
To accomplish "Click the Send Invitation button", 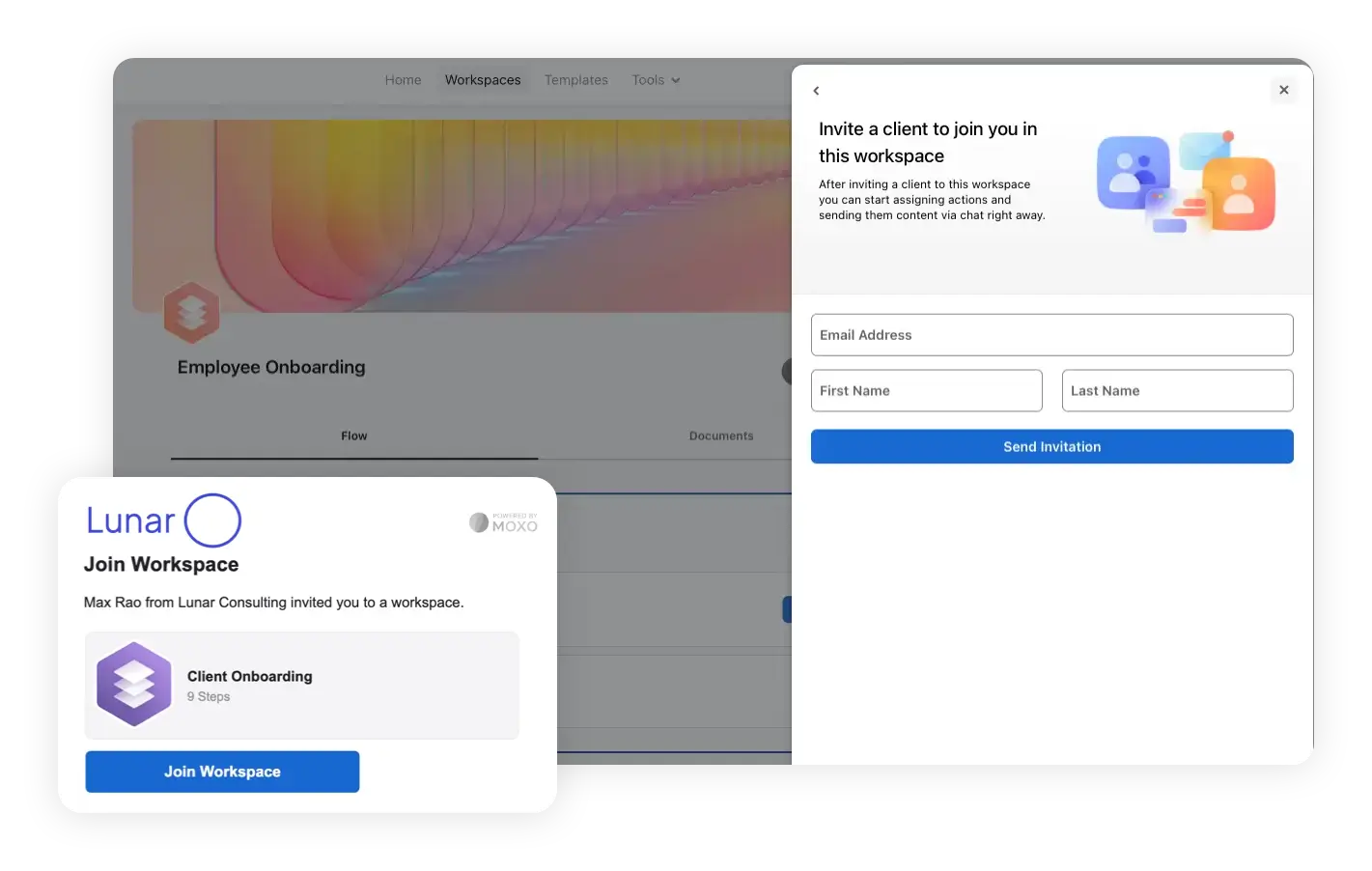I will point(1051,446).
